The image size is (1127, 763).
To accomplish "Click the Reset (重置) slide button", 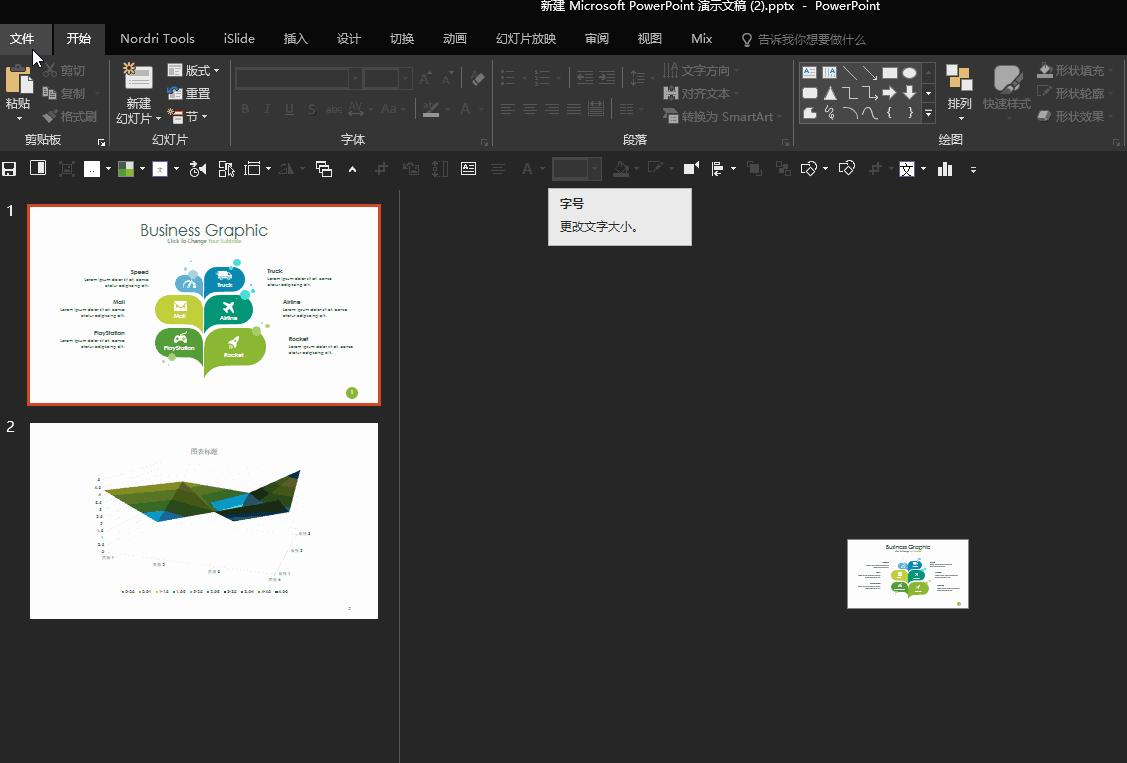I will [x=189, y=93].
